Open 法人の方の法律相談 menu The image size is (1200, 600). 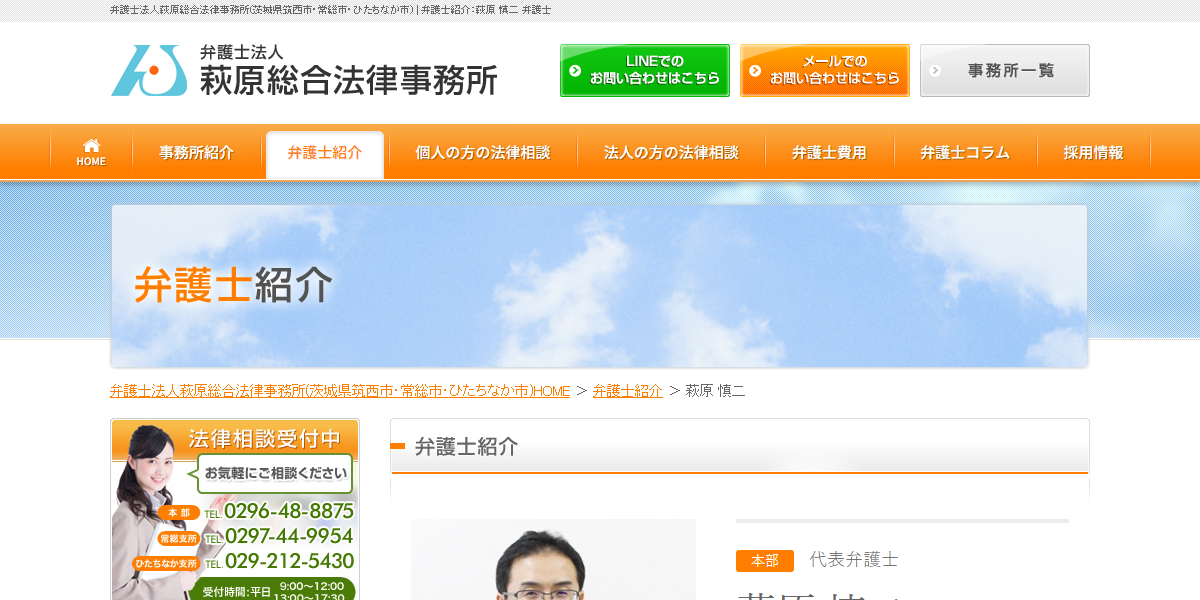(x=671, y=153)
